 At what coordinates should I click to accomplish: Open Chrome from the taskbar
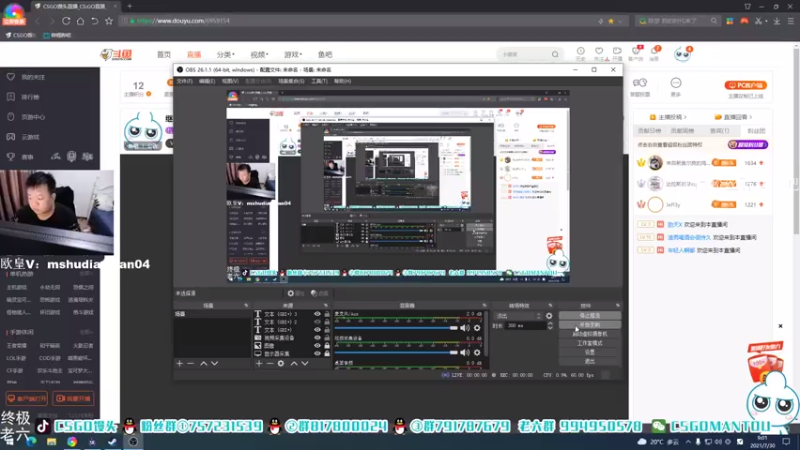click(x=72, y=442)
